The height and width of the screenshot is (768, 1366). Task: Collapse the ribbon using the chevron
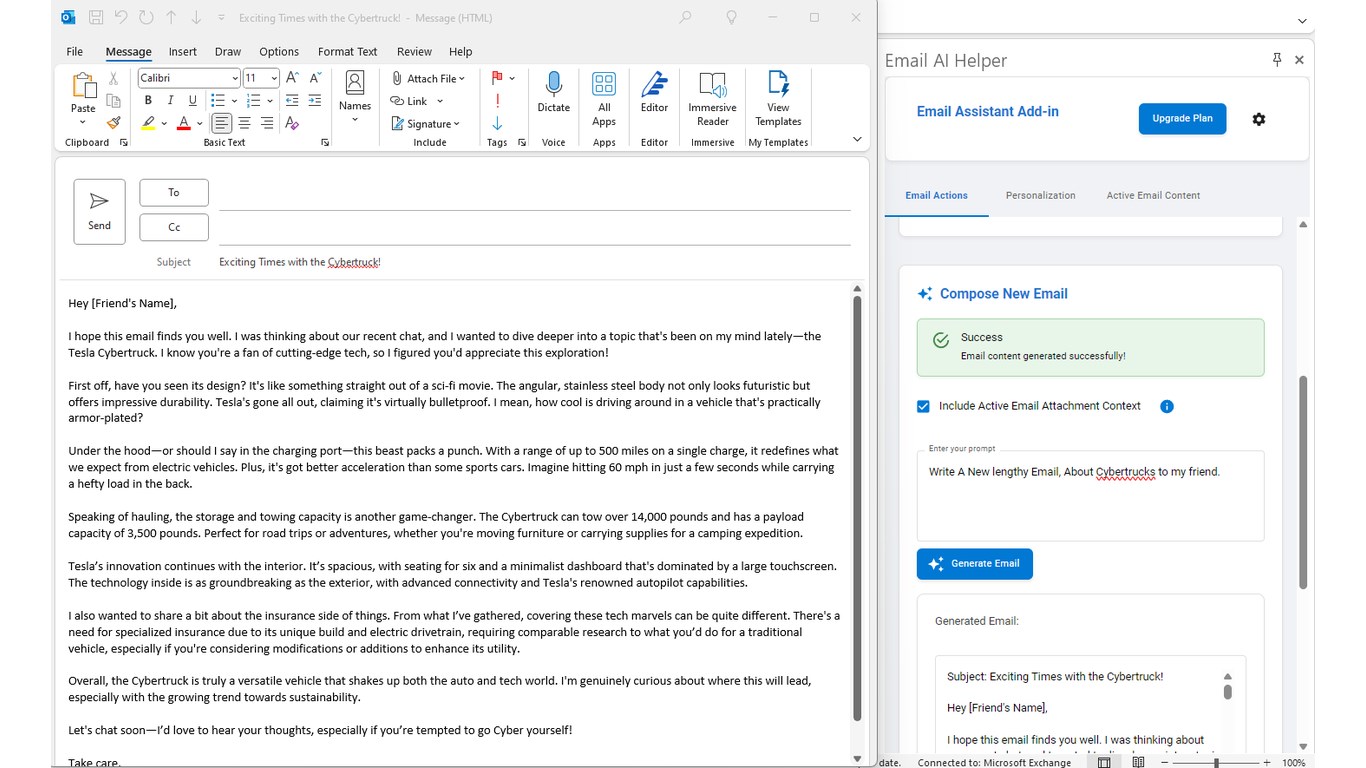pos(857,140)
